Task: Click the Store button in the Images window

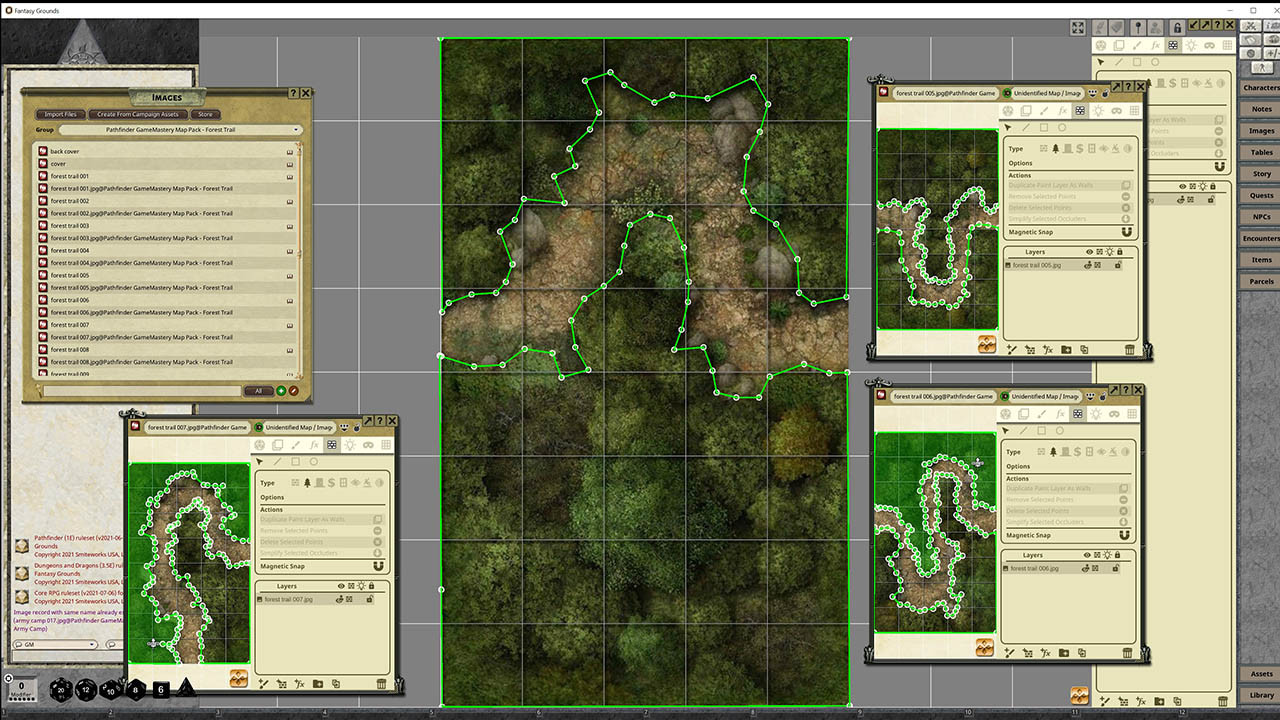Action: click(x=205, y=114)
